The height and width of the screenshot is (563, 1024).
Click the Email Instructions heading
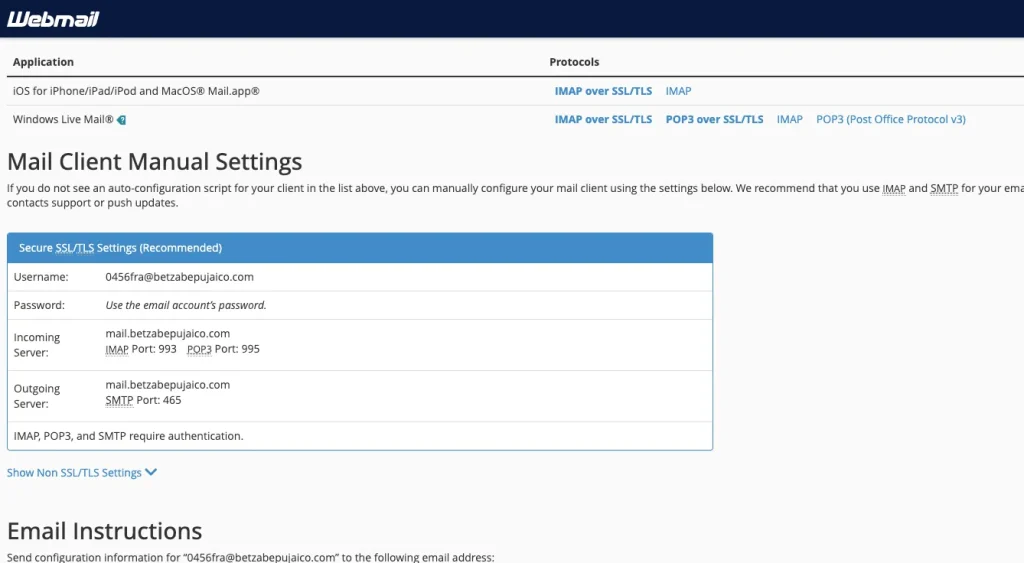click(x=104, y=531)
